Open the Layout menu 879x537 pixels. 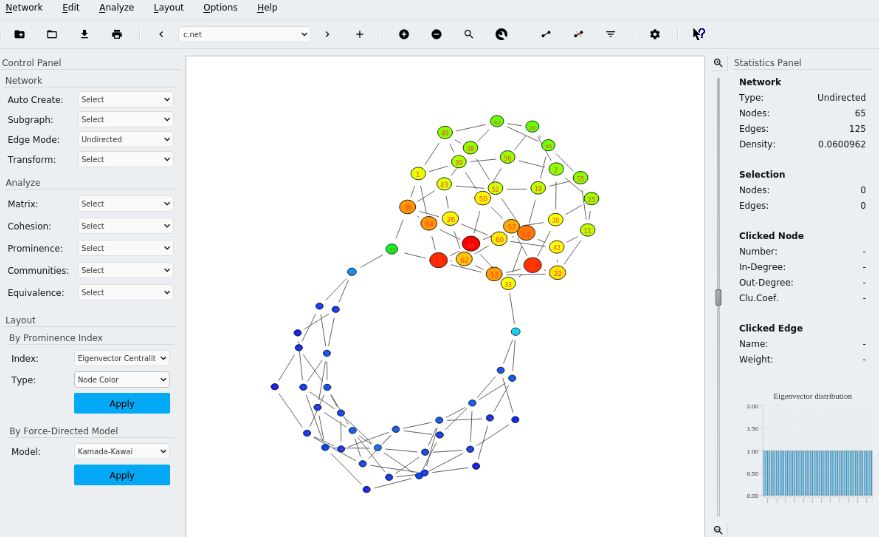click(168, 7)
